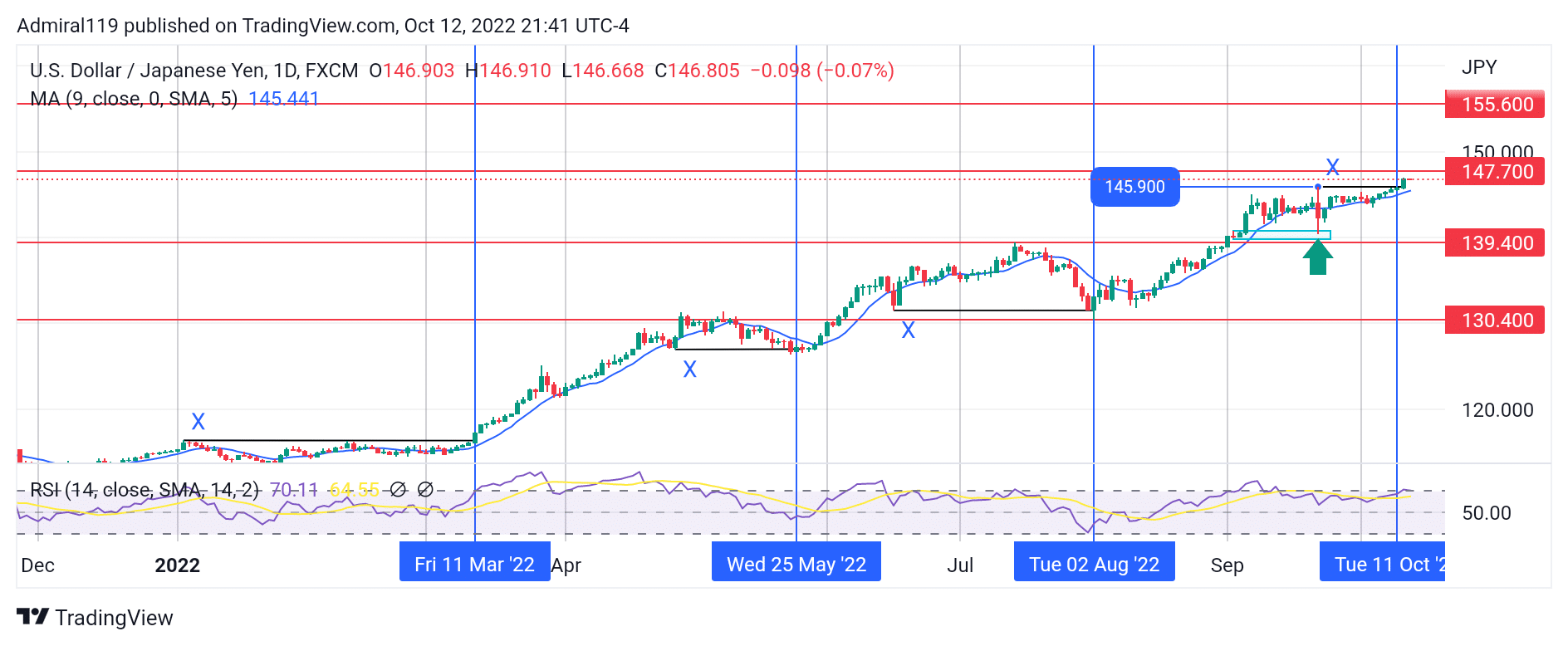Image resolution: width=1568 pixels, height=646 pixels.
Task: Click the 120.000 price axis value
Action: click(1497, 410)
